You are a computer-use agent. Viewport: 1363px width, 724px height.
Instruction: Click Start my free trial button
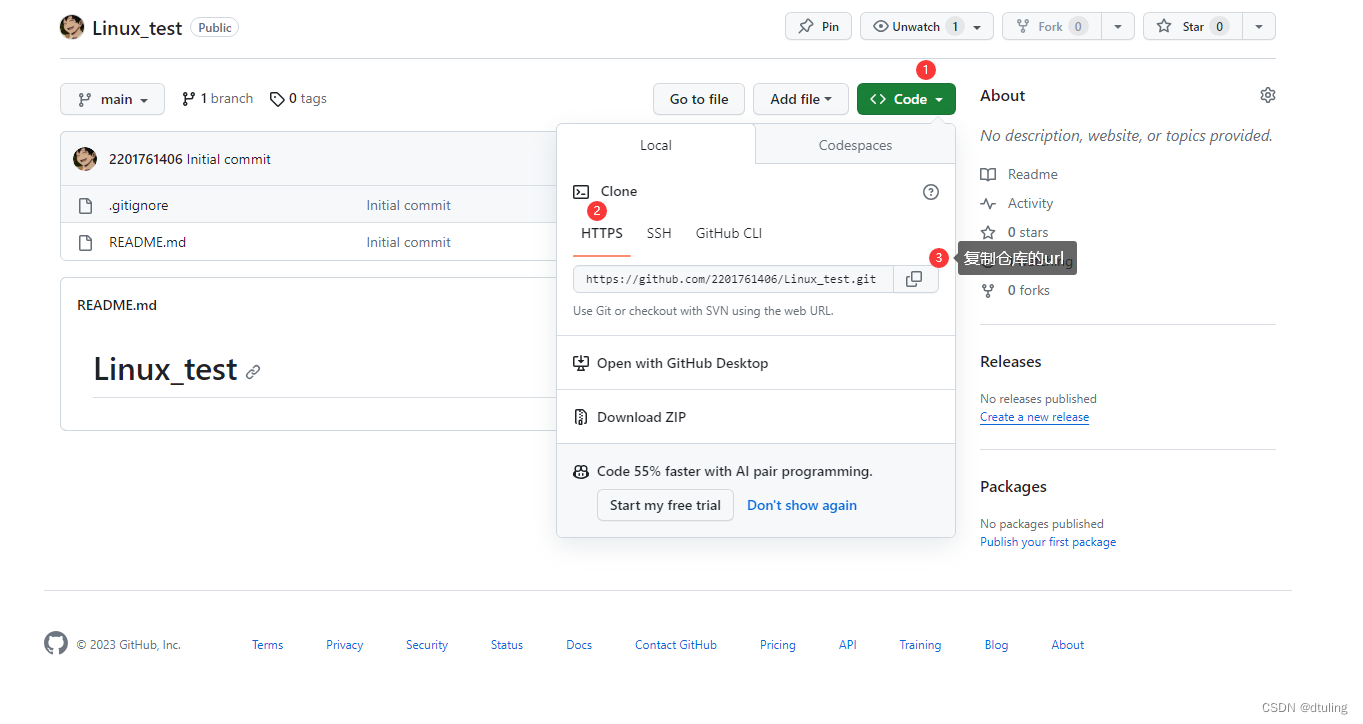(x=665, y=505)
